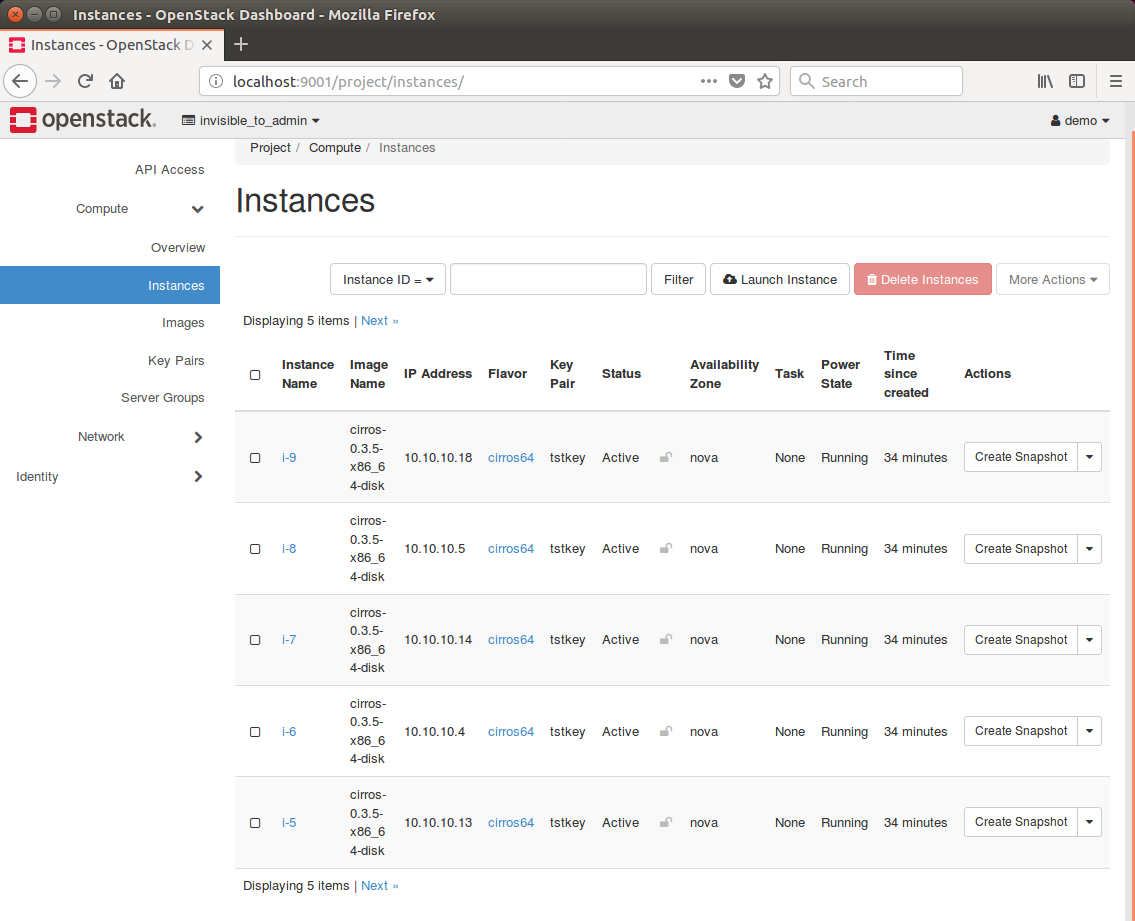
Task: Create Snapshot for instance i-9
Action: coord(1021,457)
